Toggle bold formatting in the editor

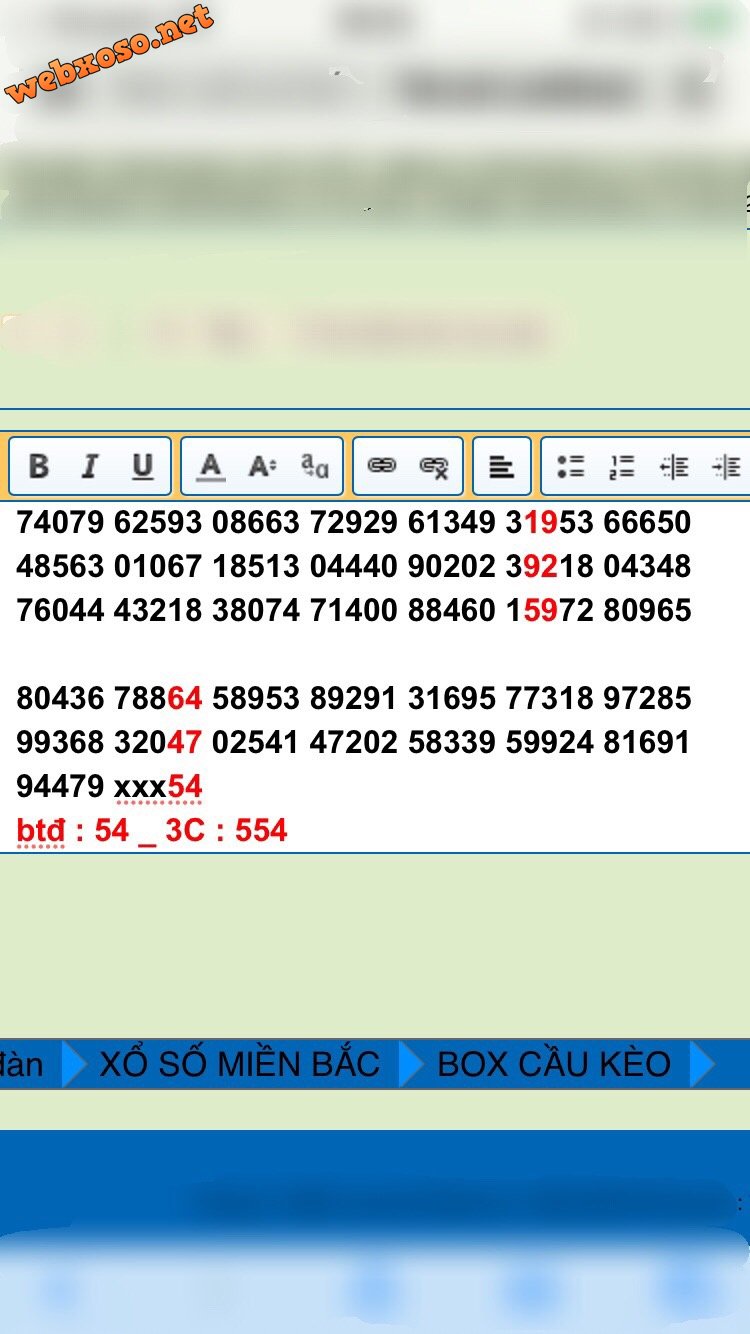pyautogui.click(x=39, y=466)
